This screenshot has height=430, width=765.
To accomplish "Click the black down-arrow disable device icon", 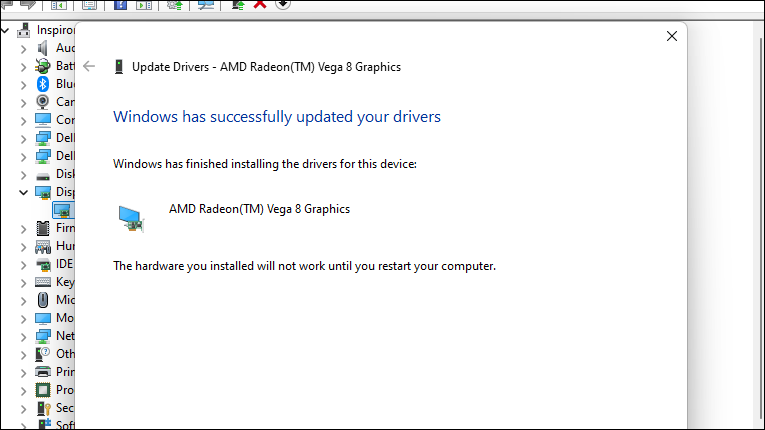I will coord(283,4).
